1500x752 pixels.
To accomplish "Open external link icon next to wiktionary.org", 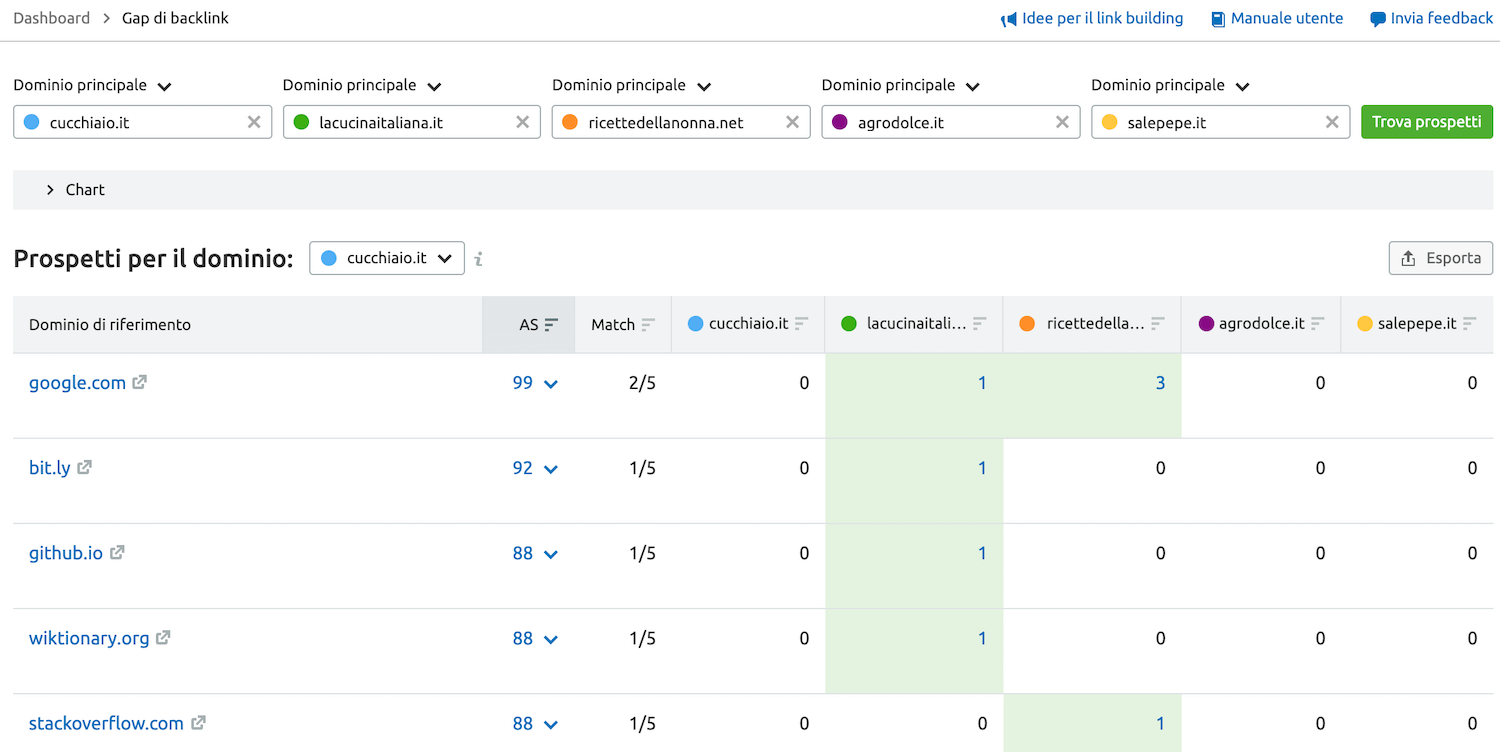I will (x=163, y=637).
